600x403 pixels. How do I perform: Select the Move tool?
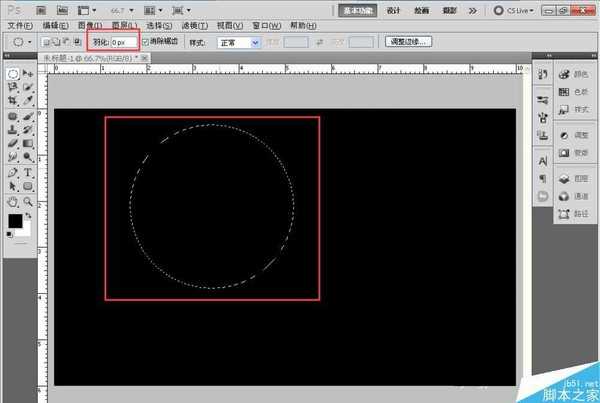click(x=28, y=74)
